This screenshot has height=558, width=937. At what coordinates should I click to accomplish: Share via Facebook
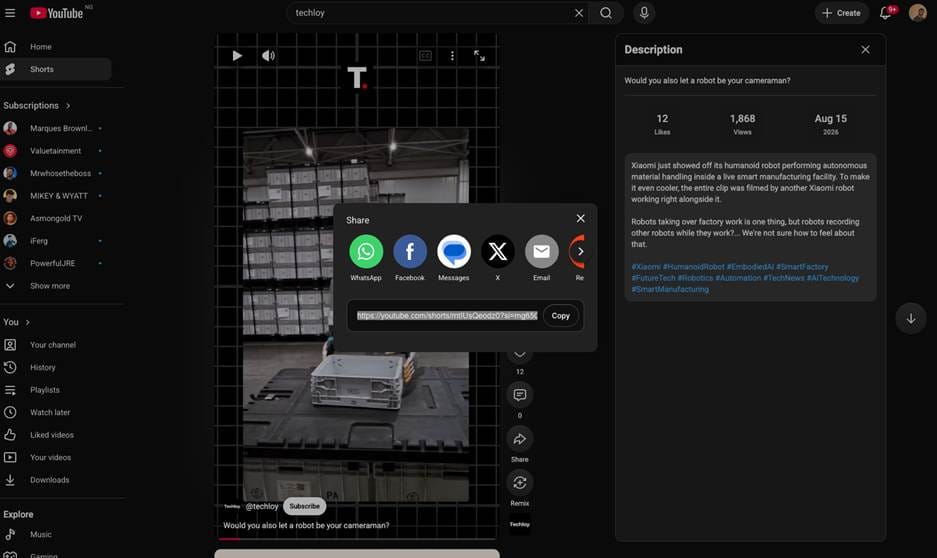409,252
